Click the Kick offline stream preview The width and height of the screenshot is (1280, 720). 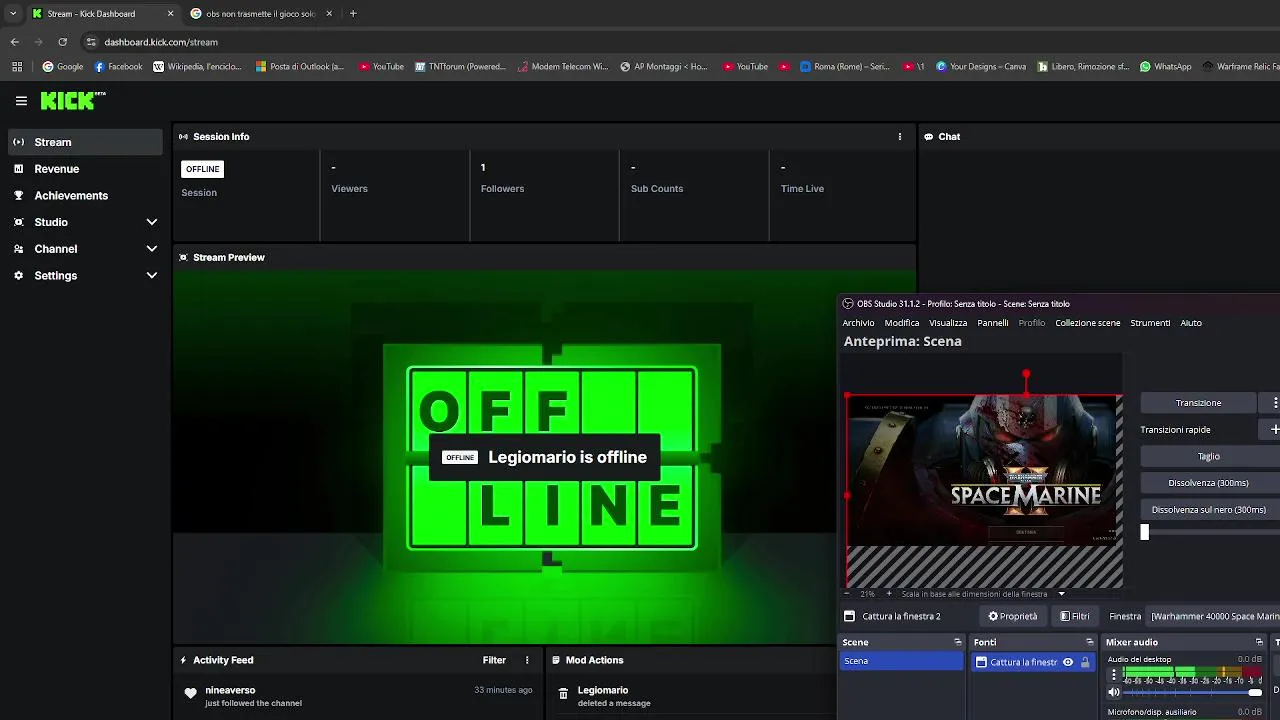544,457
